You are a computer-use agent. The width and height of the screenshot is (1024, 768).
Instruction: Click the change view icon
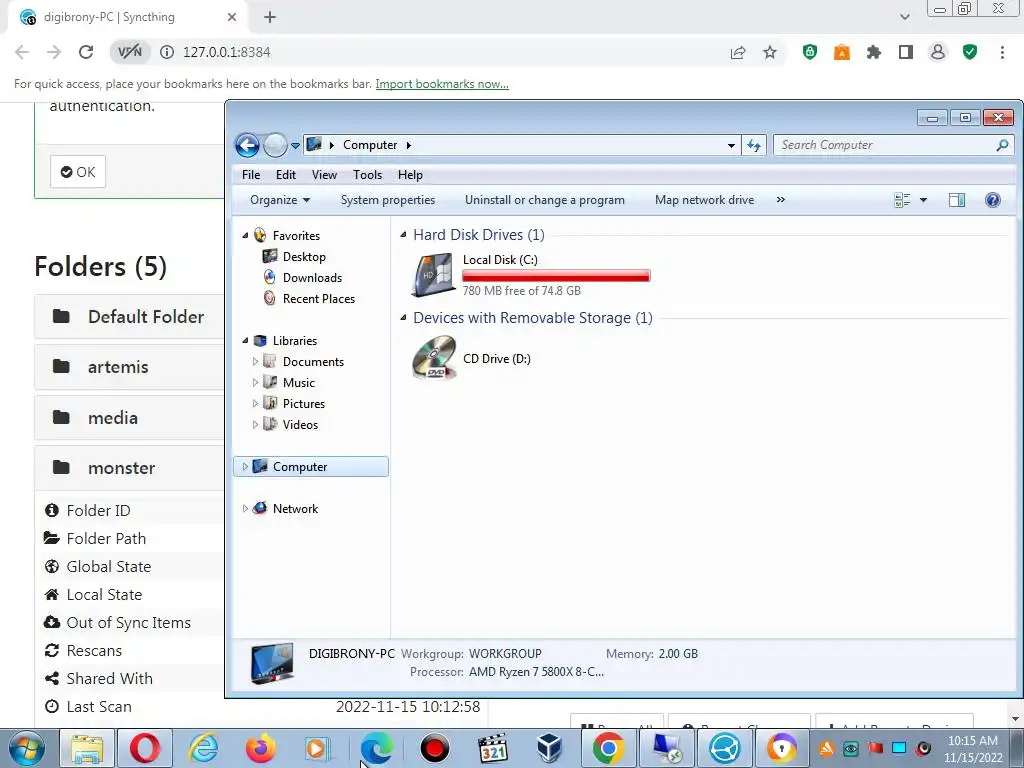pyautogui.click(x=902, y=200)
